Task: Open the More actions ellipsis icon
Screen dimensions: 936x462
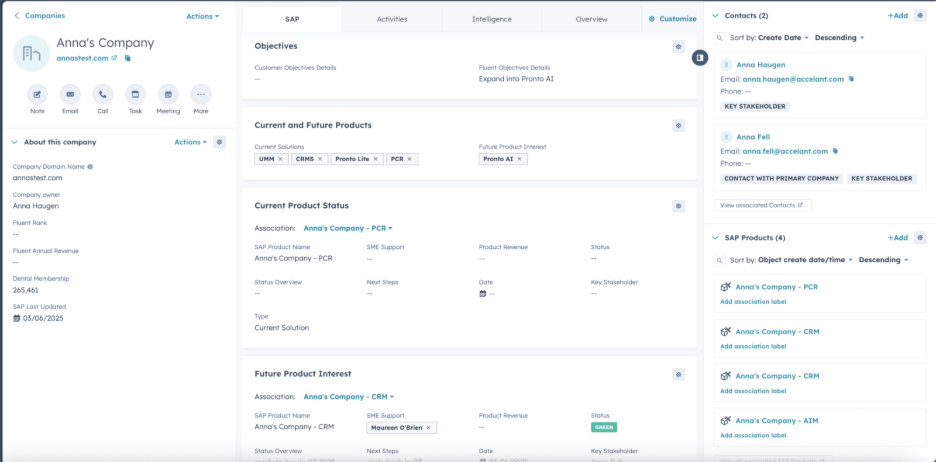Action: click(201, 94)
